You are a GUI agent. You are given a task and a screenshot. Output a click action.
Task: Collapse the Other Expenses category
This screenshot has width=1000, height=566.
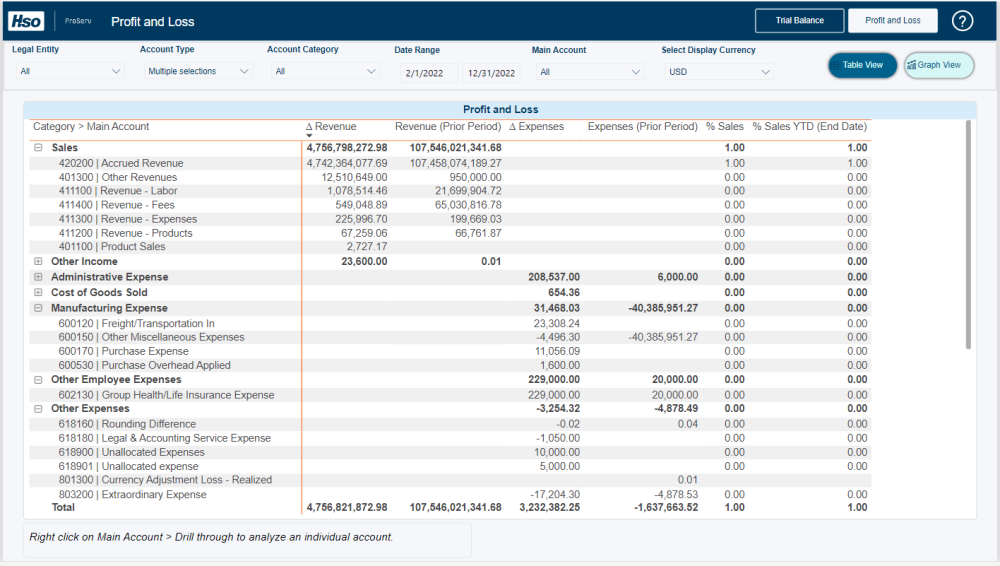tap(38, 409)
